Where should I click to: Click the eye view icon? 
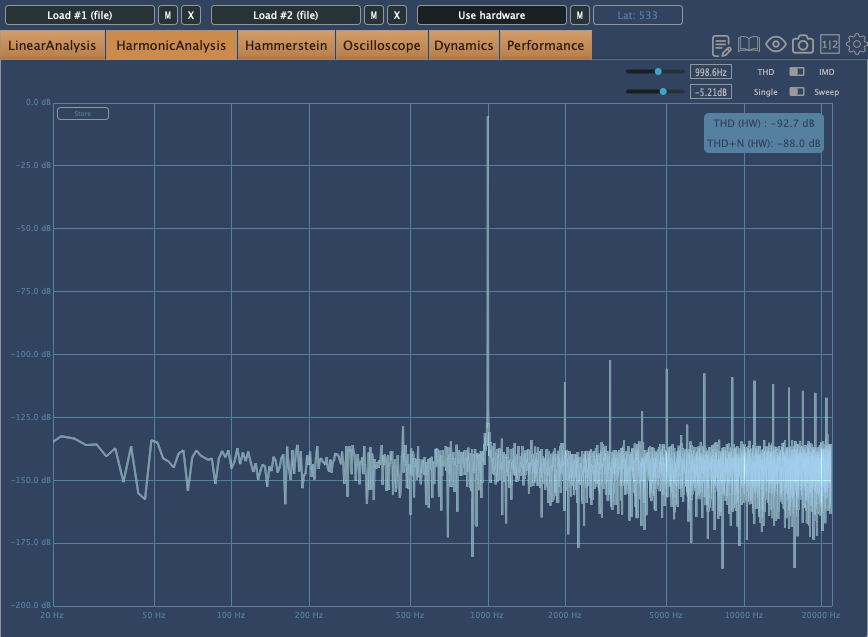[775, 44]
